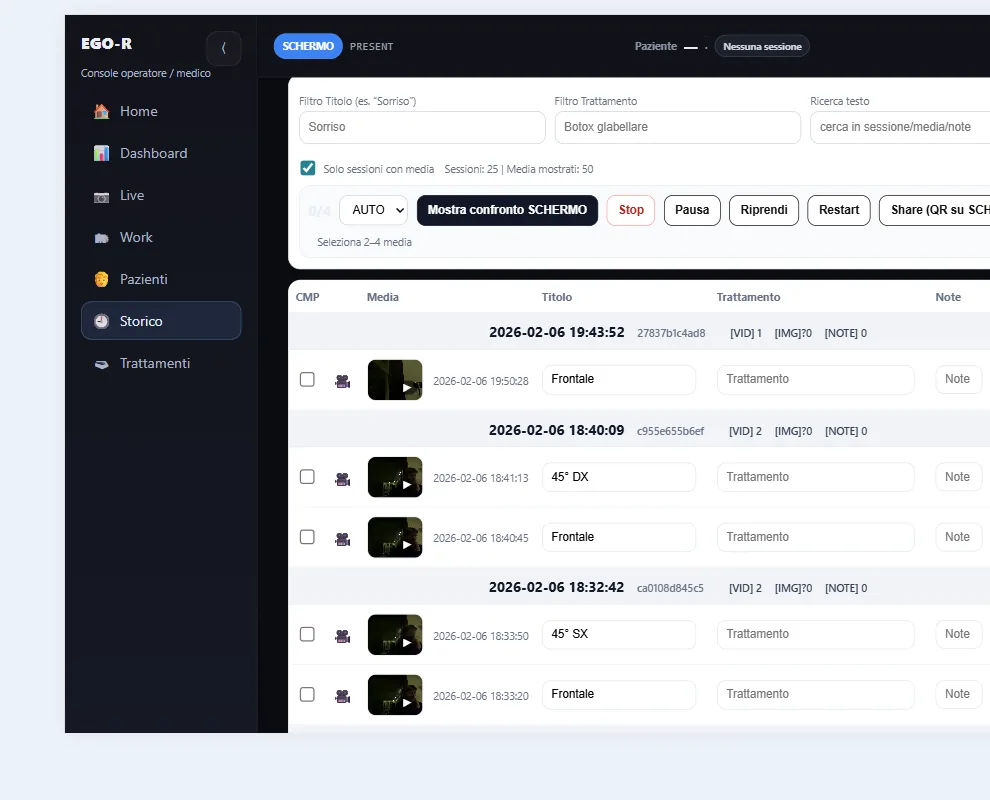The width and height of the screenshot is (990, 800).
Task: Click the Live camera icon
Action: pyautogui.click(x=101, y=197)
